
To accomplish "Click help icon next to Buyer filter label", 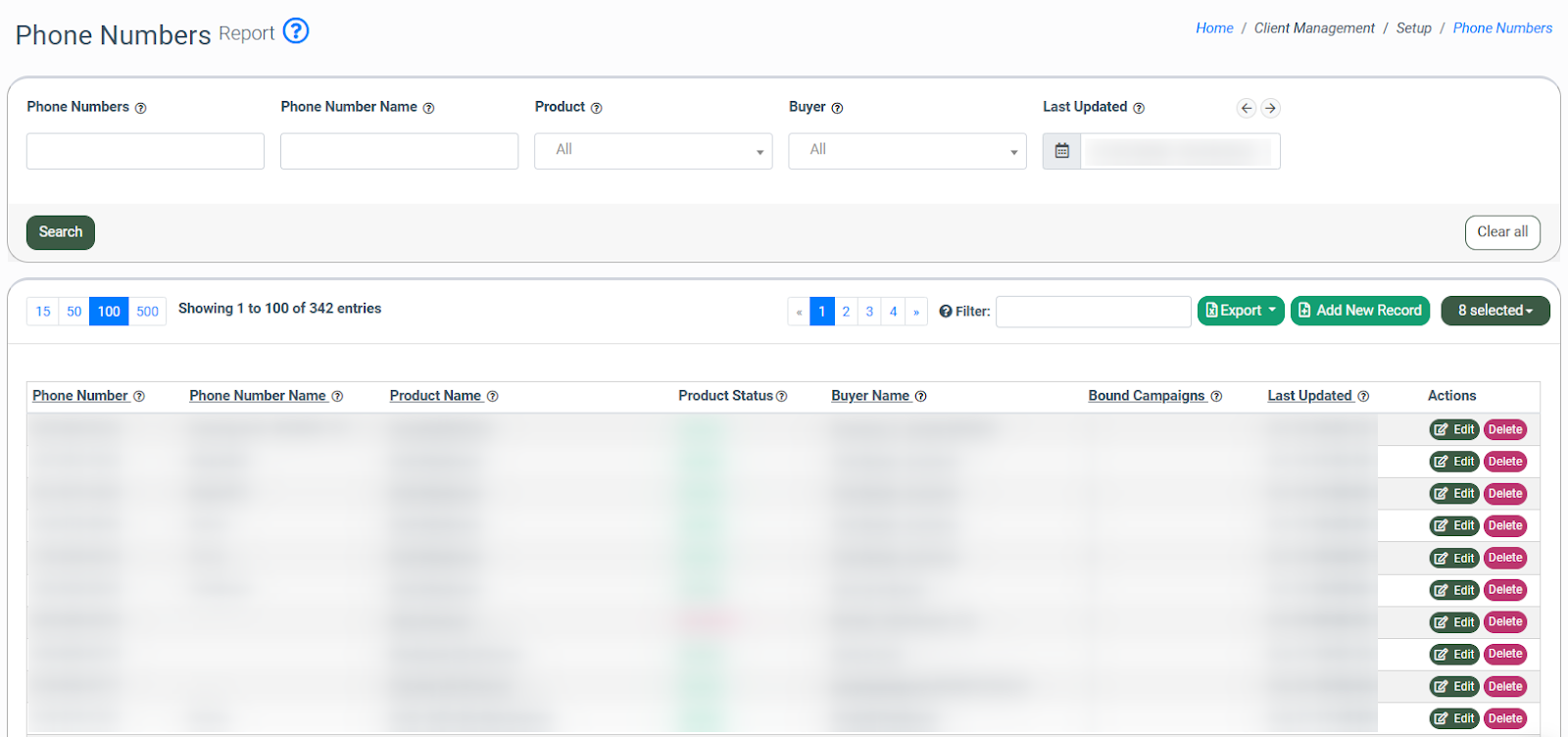I will (x=837, y=108).
